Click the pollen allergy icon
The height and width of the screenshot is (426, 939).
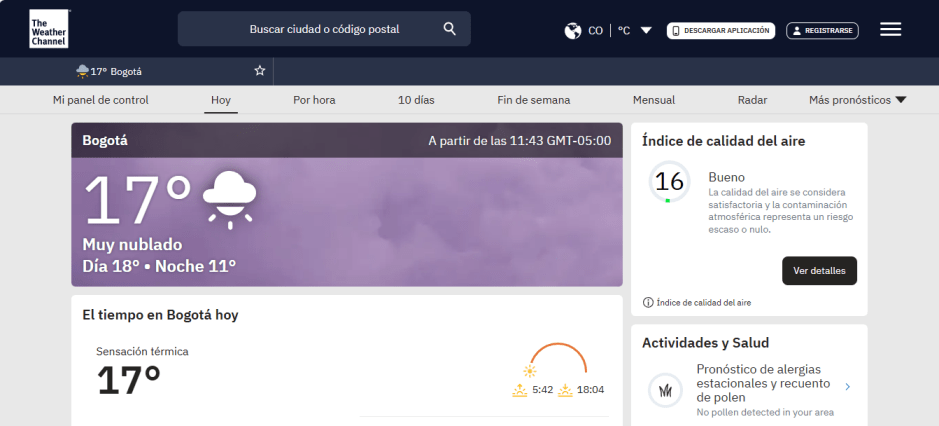point(665,390)
